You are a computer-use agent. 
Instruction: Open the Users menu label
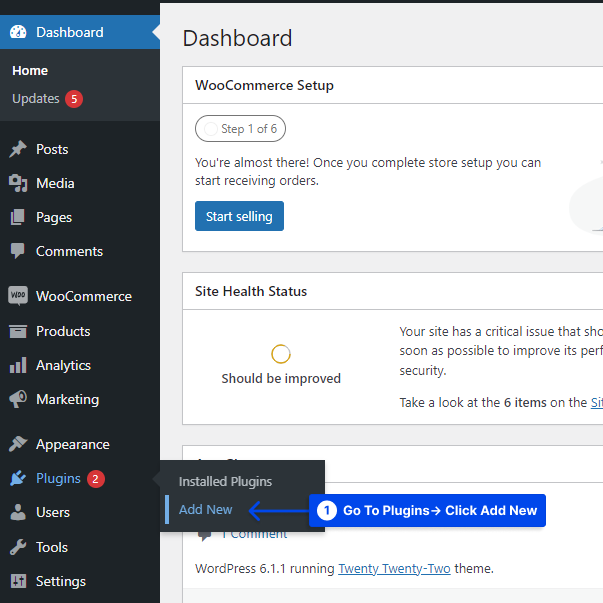53,512
